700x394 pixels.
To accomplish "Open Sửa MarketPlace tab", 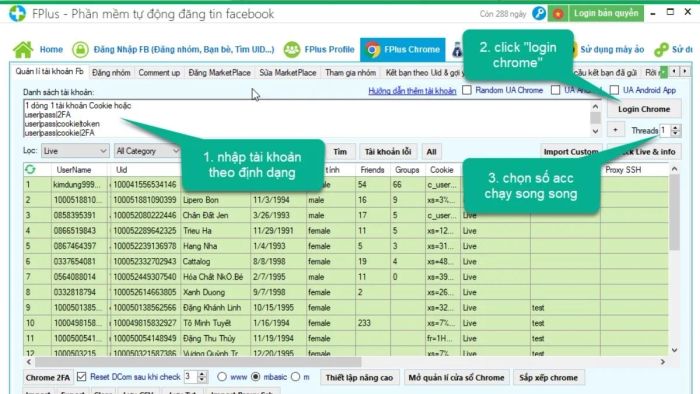I will [x=288, y=72].
